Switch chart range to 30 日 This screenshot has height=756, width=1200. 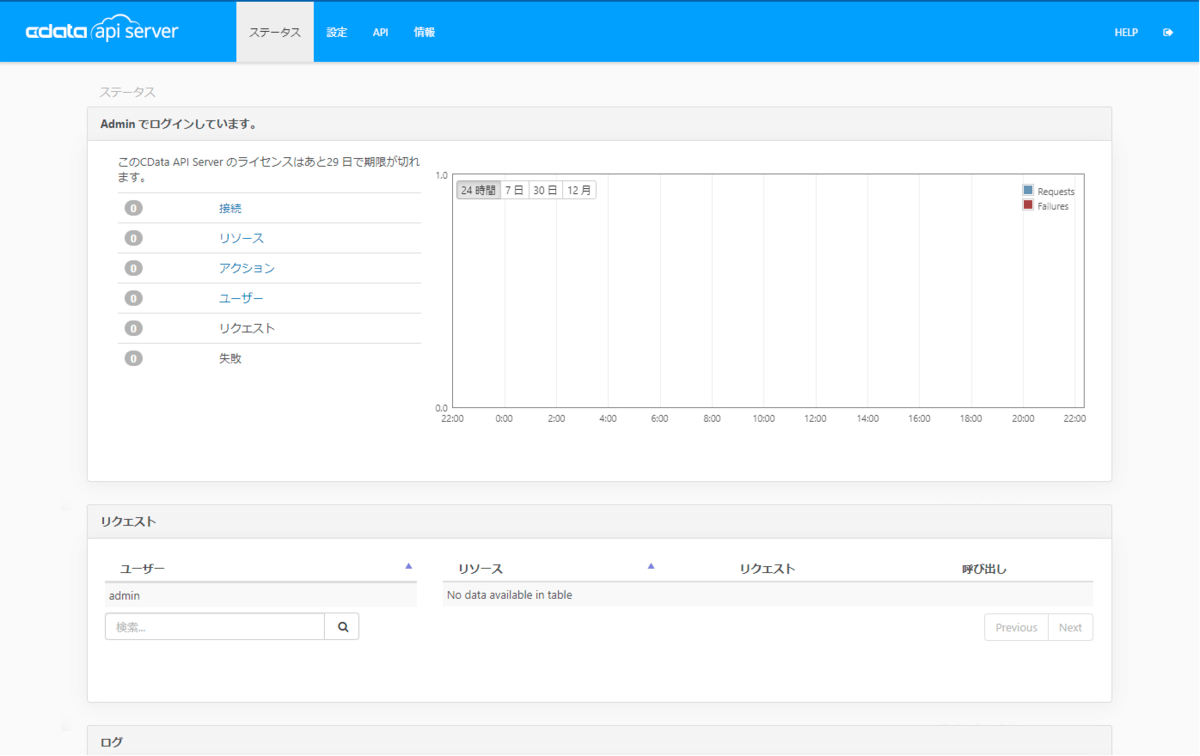pyautogui.click(x=545, y=190)
